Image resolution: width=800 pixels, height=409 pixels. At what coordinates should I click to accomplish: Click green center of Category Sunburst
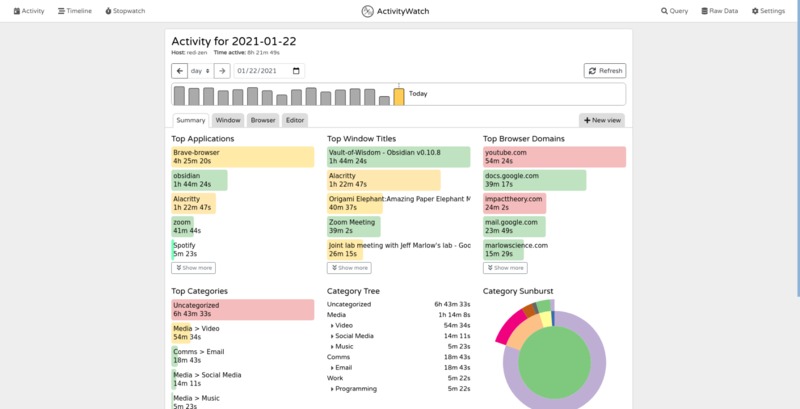pos(554,363)
